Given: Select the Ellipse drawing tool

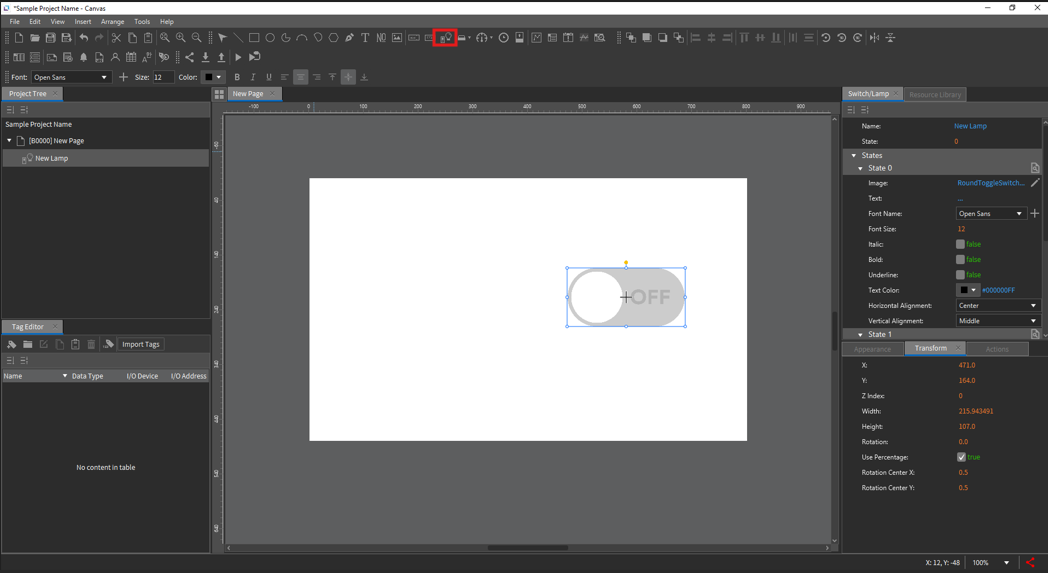Looking at the screenshot, I should tap(270, 38).
